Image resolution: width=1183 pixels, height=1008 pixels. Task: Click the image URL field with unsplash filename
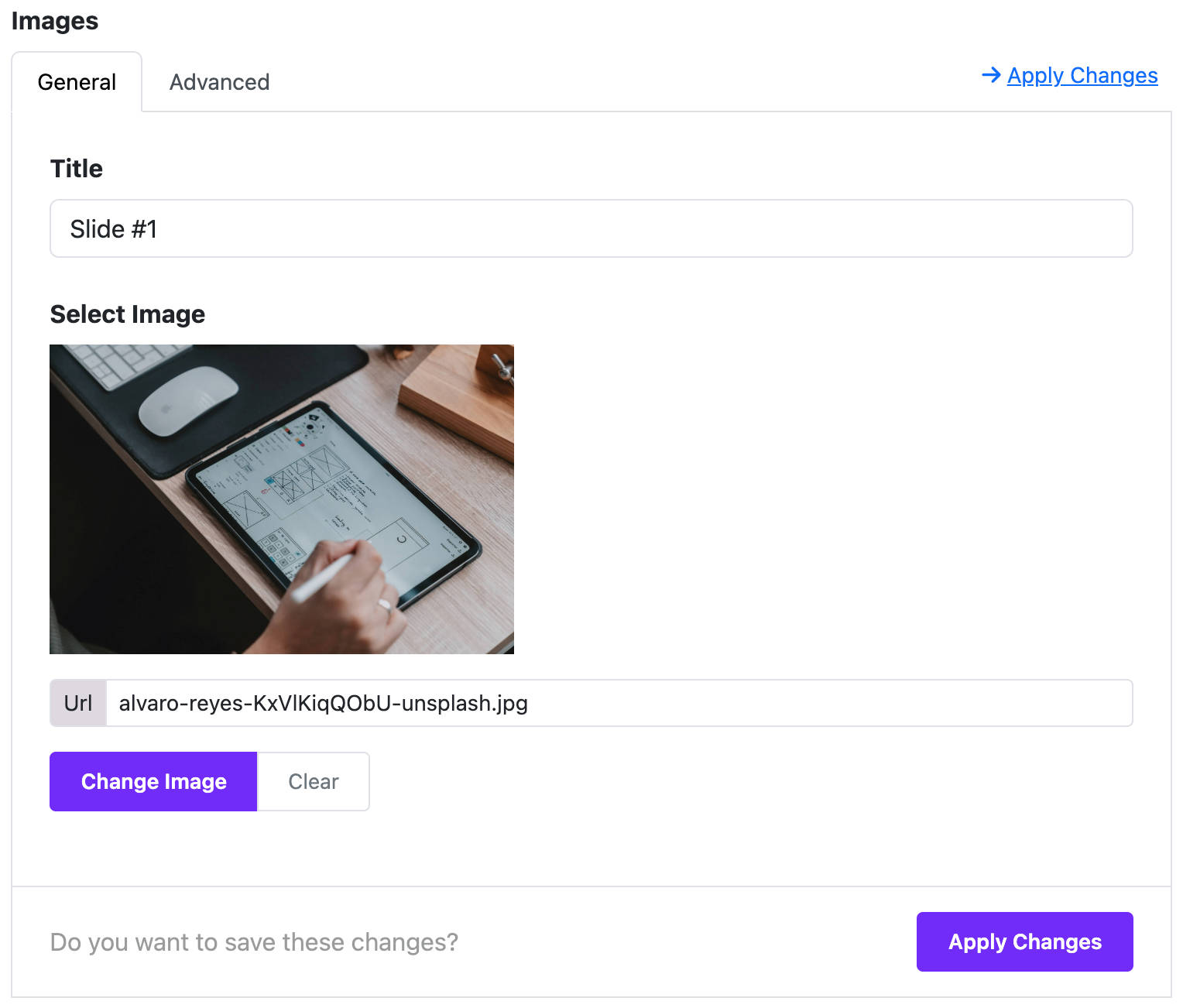click(619, 703)
